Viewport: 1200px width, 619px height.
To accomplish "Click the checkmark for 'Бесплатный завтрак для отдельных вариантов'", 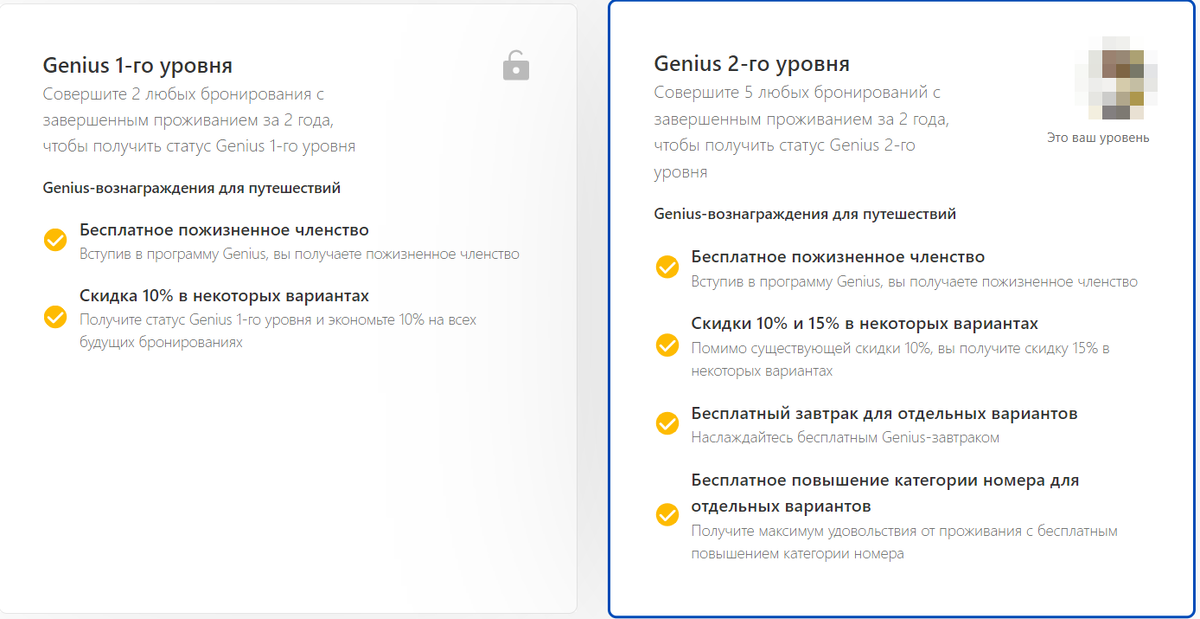I will 666,422.
